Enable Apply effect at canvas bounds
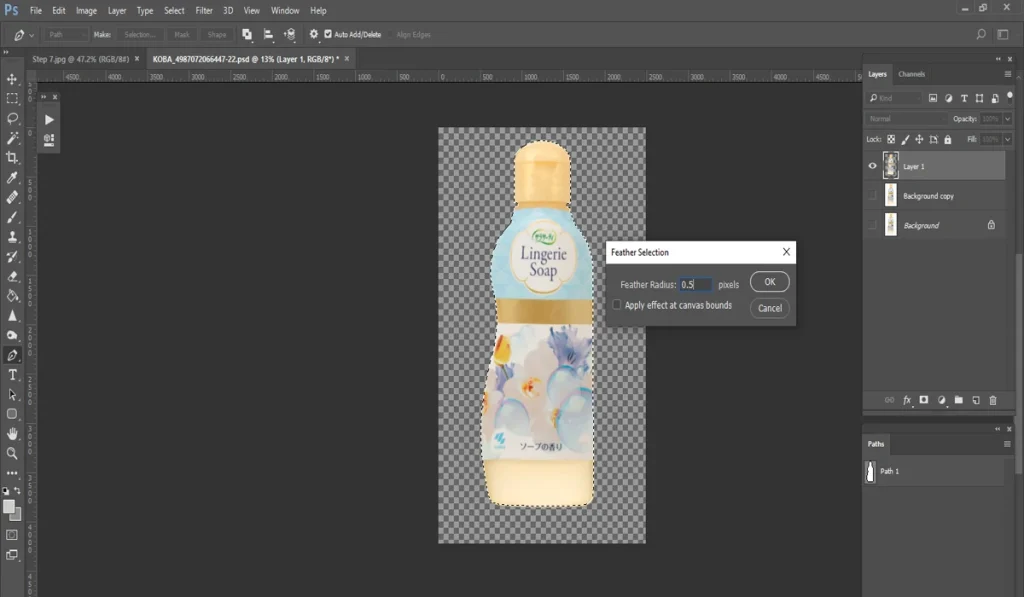The image size is (1024, 597). tap(616, 305)
